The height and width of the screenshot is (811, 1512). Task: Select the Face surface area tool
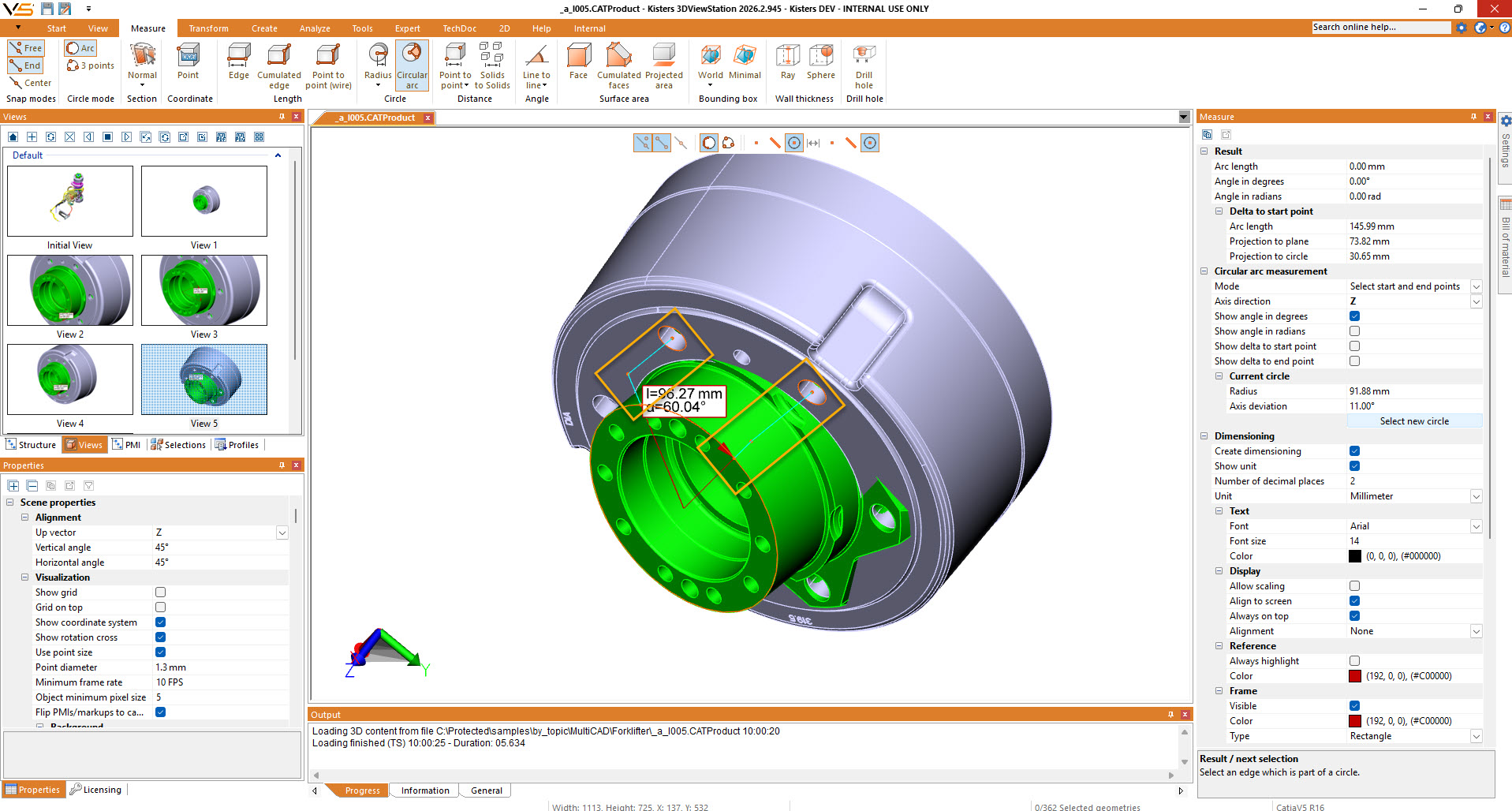tap(579, 62)
